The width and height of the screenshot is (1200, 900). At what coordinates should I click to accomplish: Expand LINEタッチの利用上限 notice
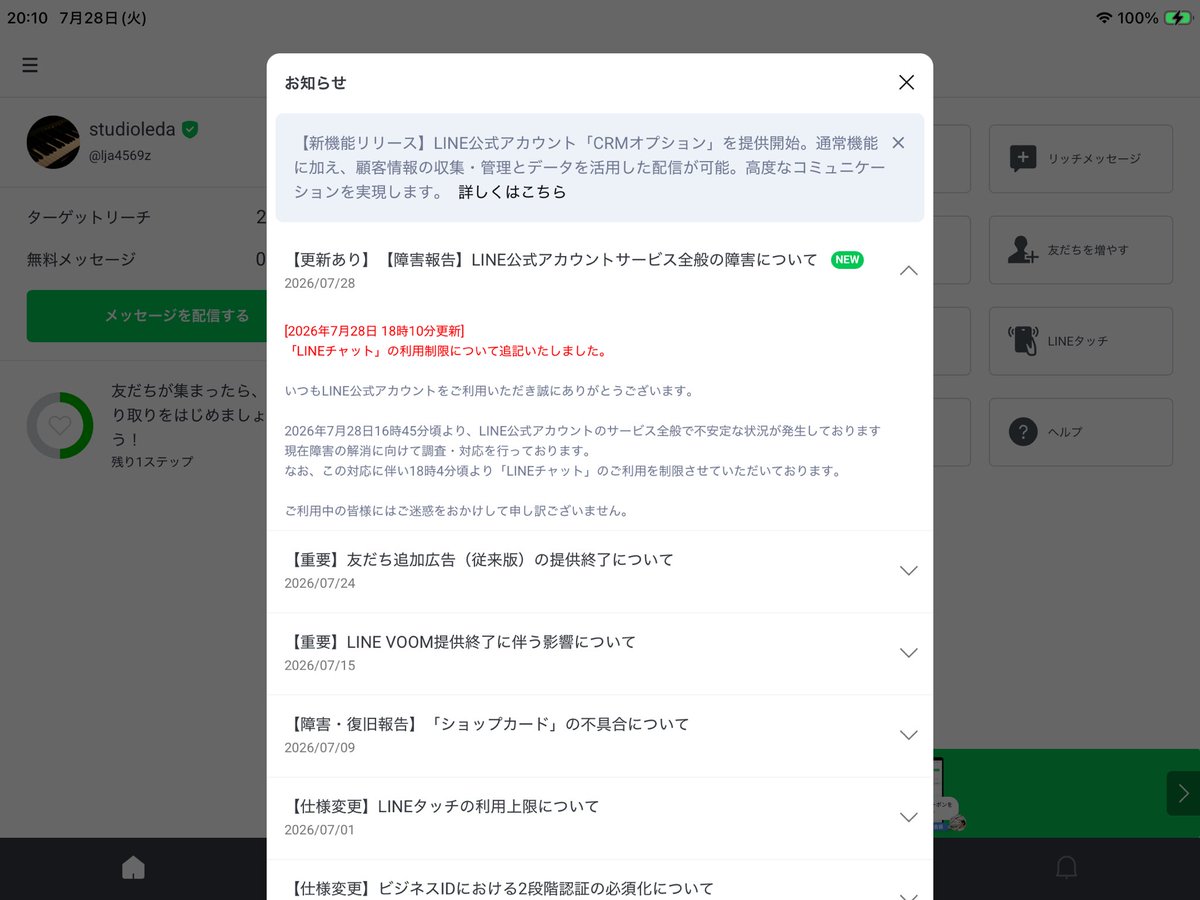(x=908, y=816)
